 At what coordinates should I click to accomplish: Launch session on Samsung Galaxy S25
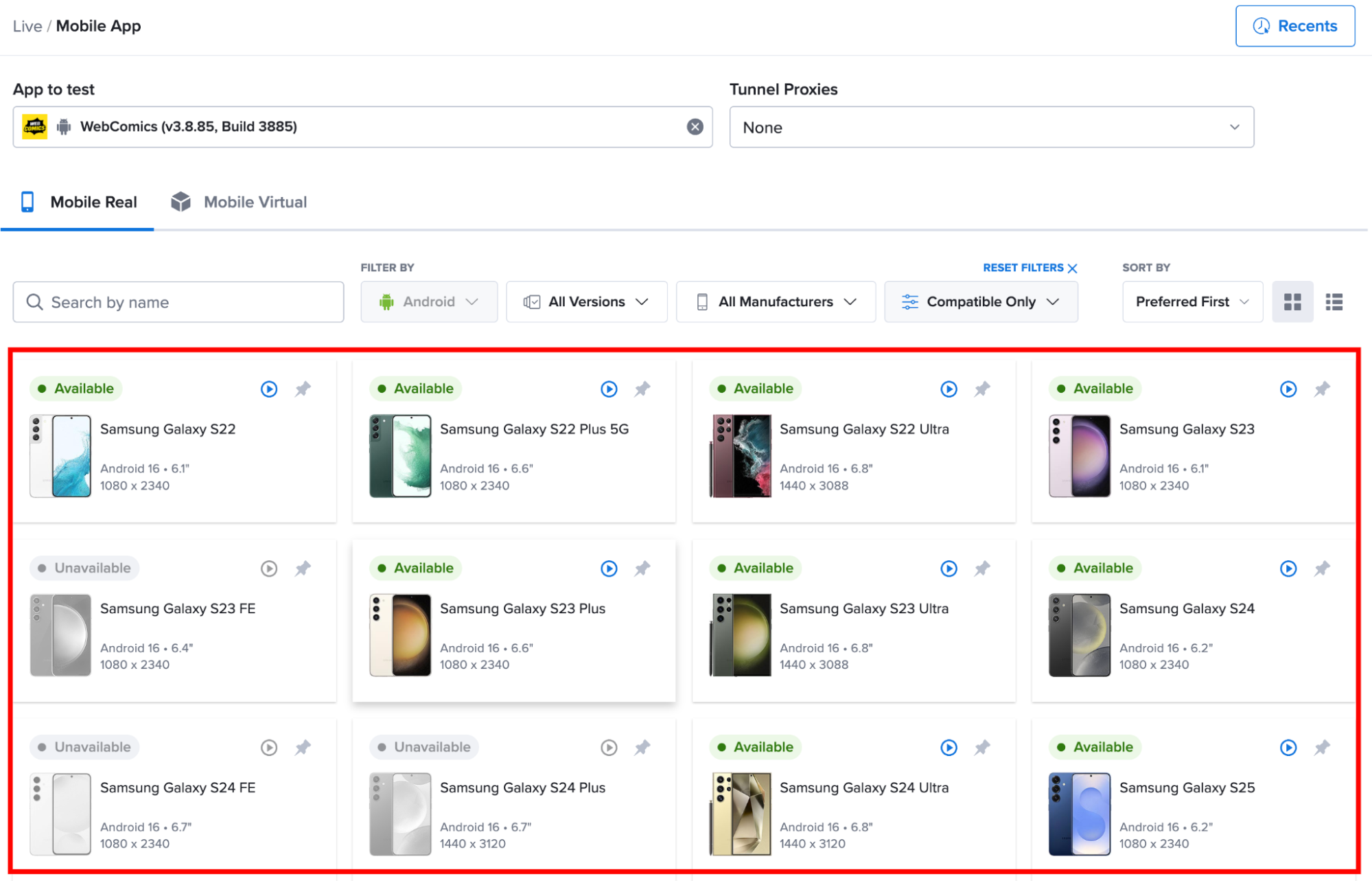[x=1288, y=748]
